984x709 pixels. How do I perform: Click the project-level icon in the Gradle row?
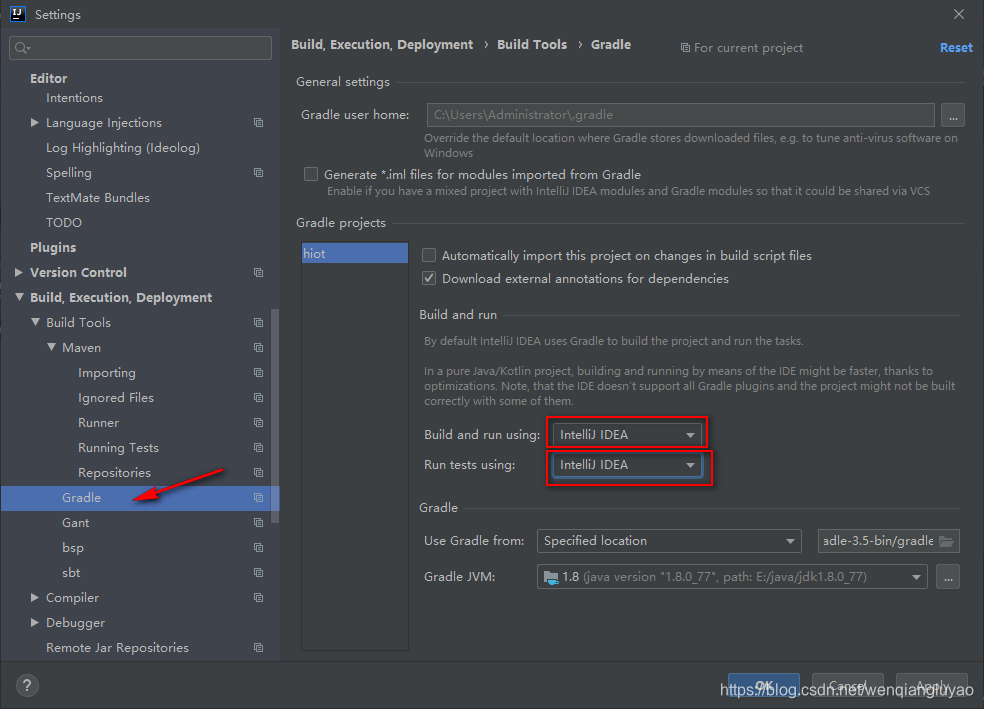tap(259, 498)
